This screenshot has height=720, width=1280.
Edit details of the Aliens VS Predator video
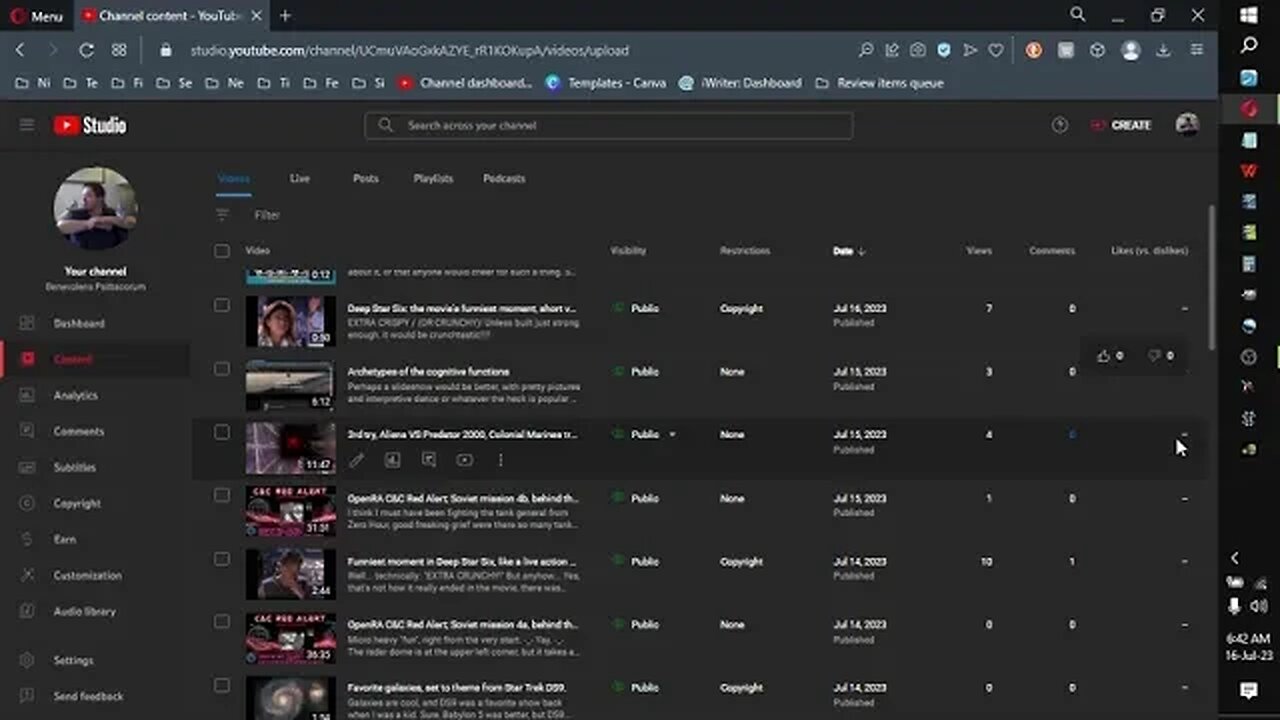tap(357, 460)
